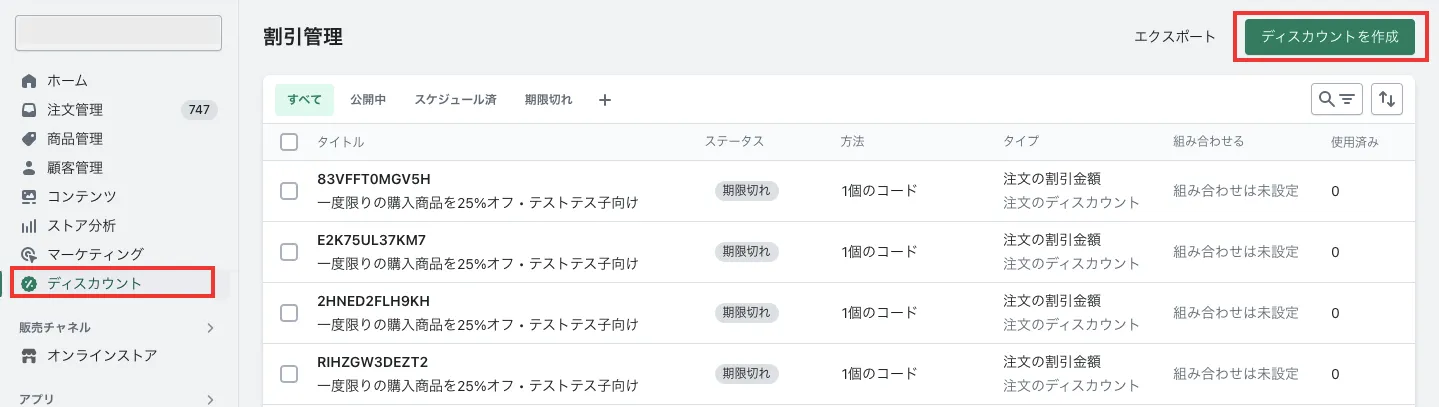Click the content icon in sidebar

(29, 197)
